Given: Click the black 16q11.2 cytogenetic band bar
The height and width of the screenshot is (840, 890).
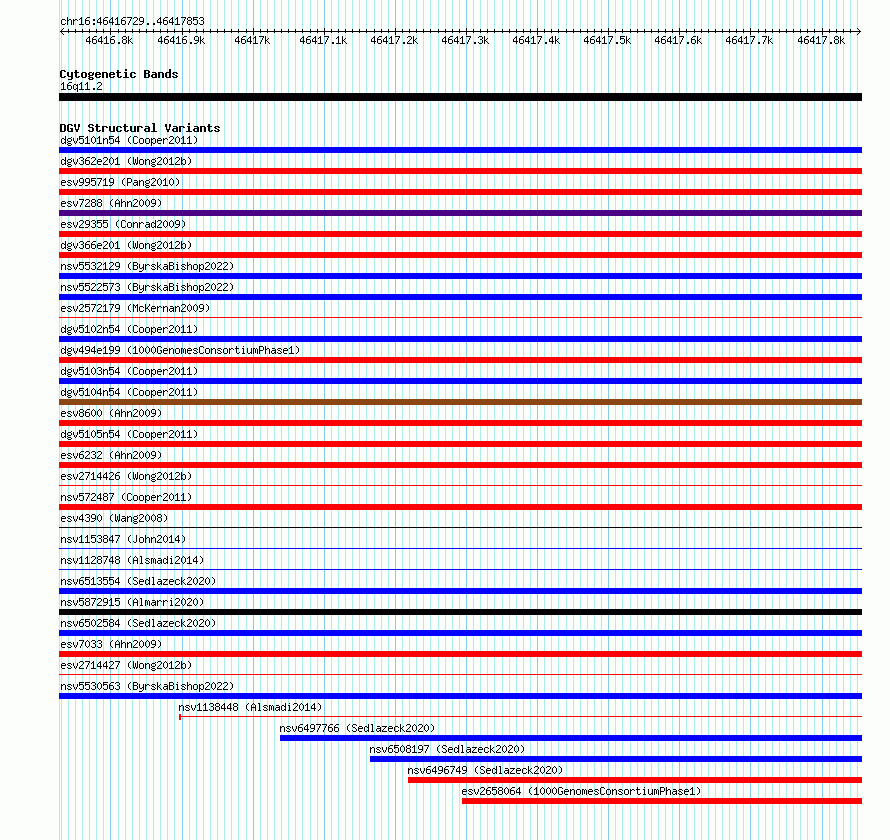Looking at the screenshot, I should 460,97.
